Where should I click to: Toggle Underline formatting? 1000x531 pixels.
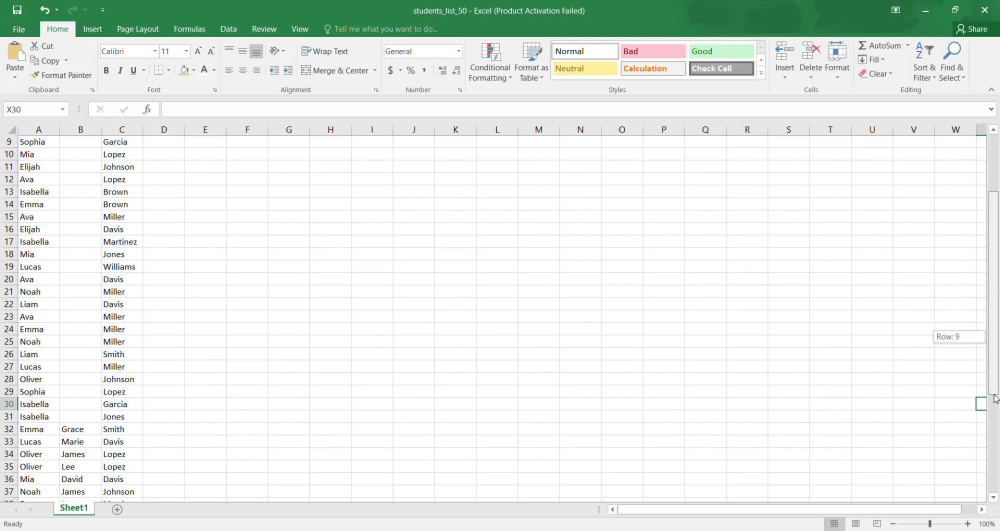(133, 70)
